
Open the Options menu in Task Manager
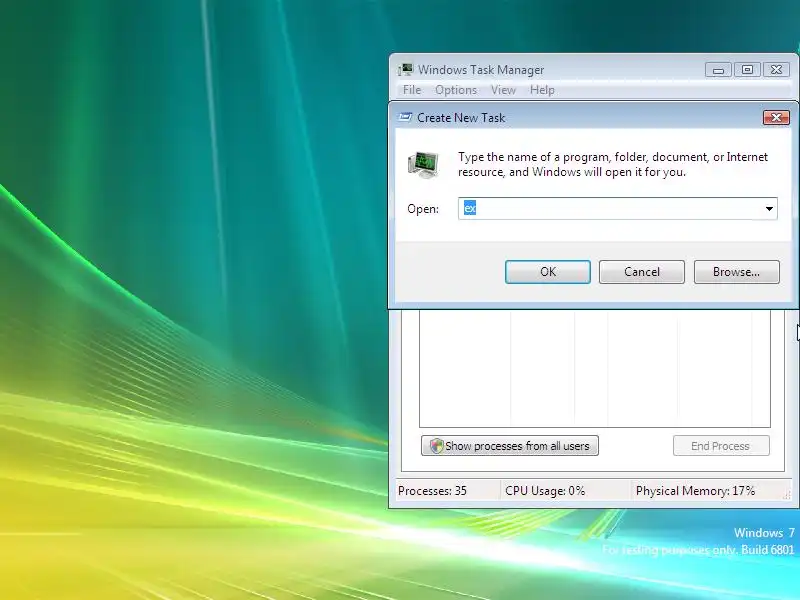[456, 90]
